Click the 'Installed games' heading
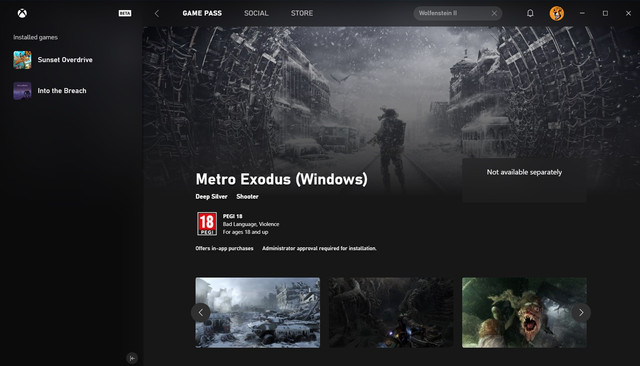The width and height of the screenshot is (640, 366). [35, 37]
